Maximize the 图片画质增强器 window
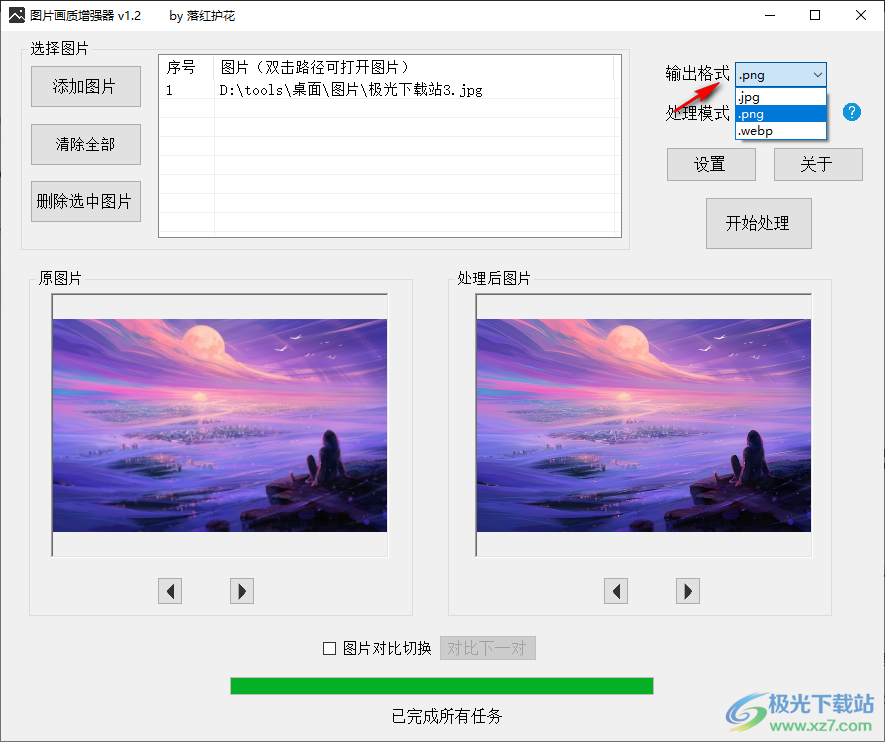Viewport: 885px width, 742px height. click(815, 15)
